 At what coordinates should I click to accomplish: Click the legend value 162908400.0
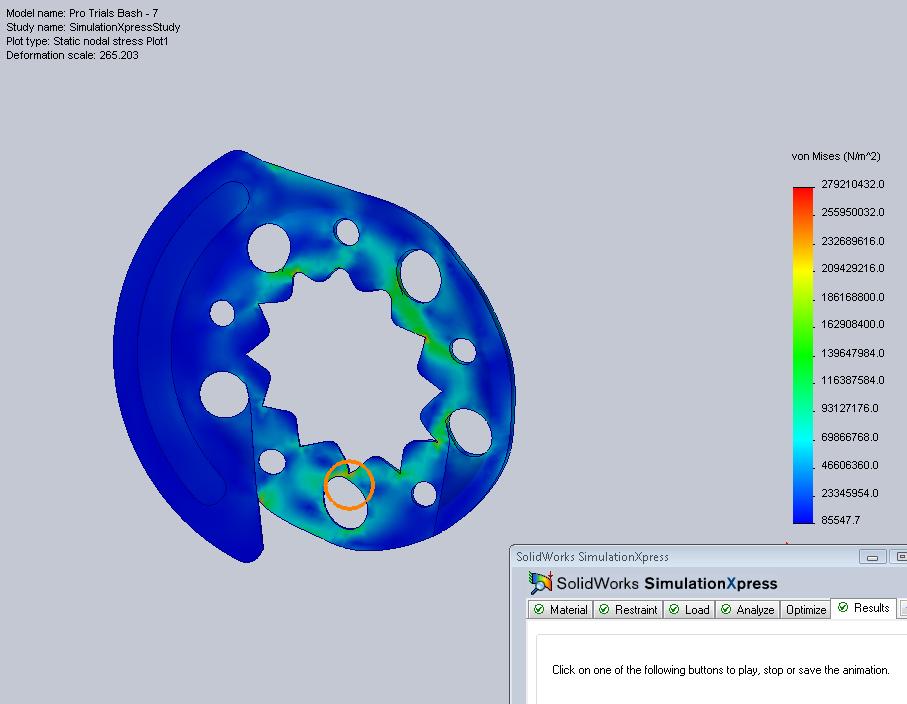click(853, 324)
